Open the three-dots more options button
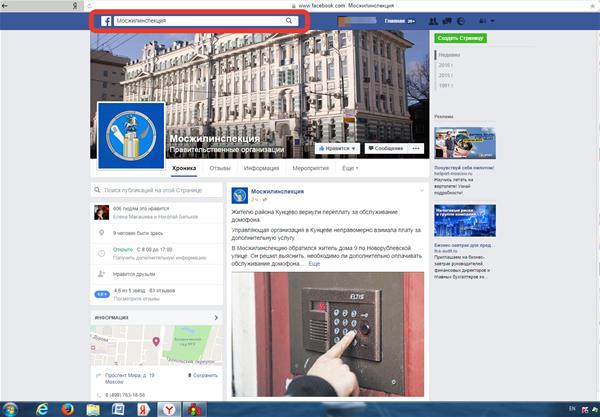Viewport: 600px width, 417px height. tap(416, 148)
